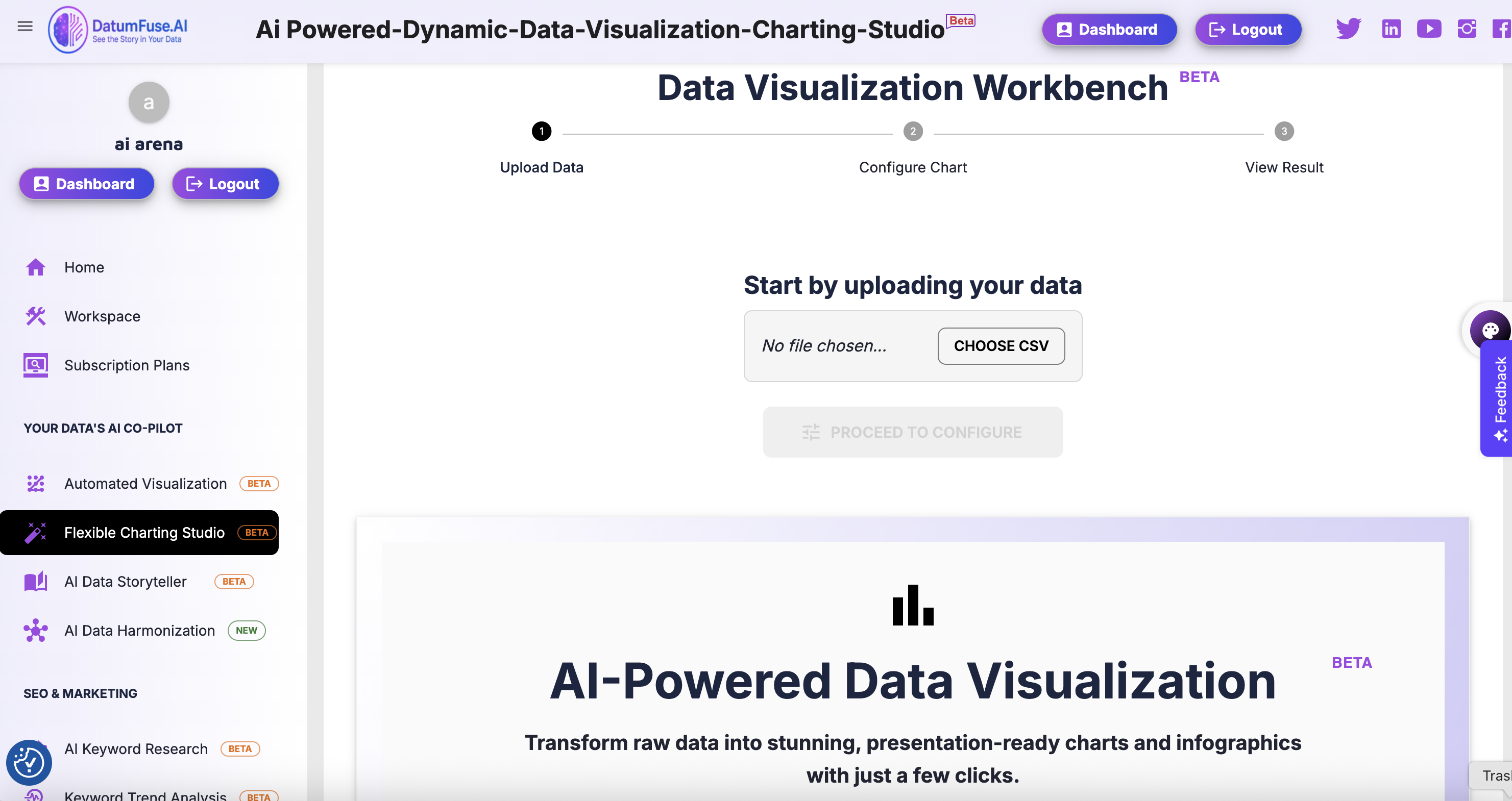Open AI Data Storyteller menu item

pyautogui.click(x=140, y=582)
